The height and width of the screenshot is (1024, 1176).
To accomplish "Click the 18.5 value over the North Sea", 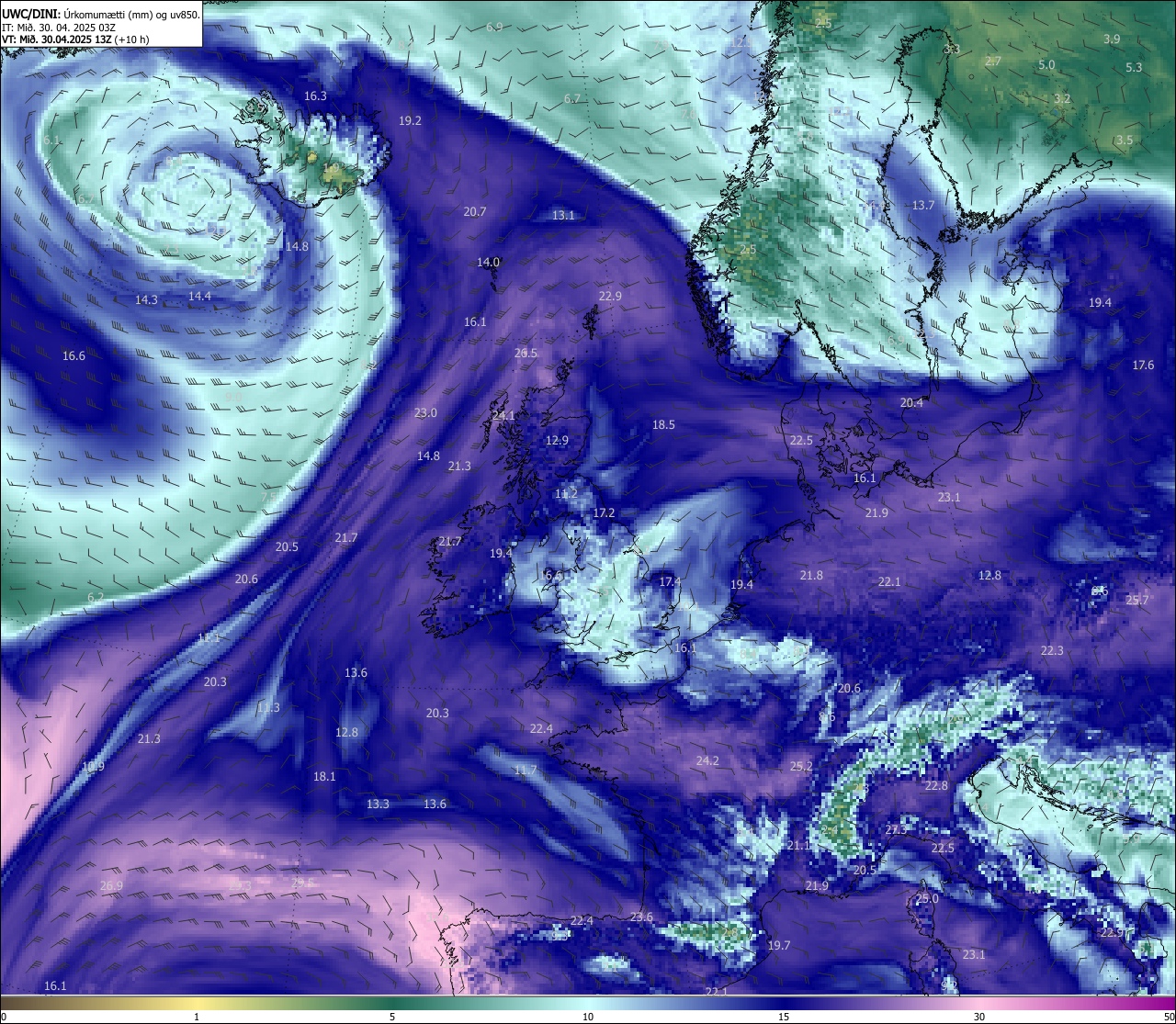I will coord(663,424).
